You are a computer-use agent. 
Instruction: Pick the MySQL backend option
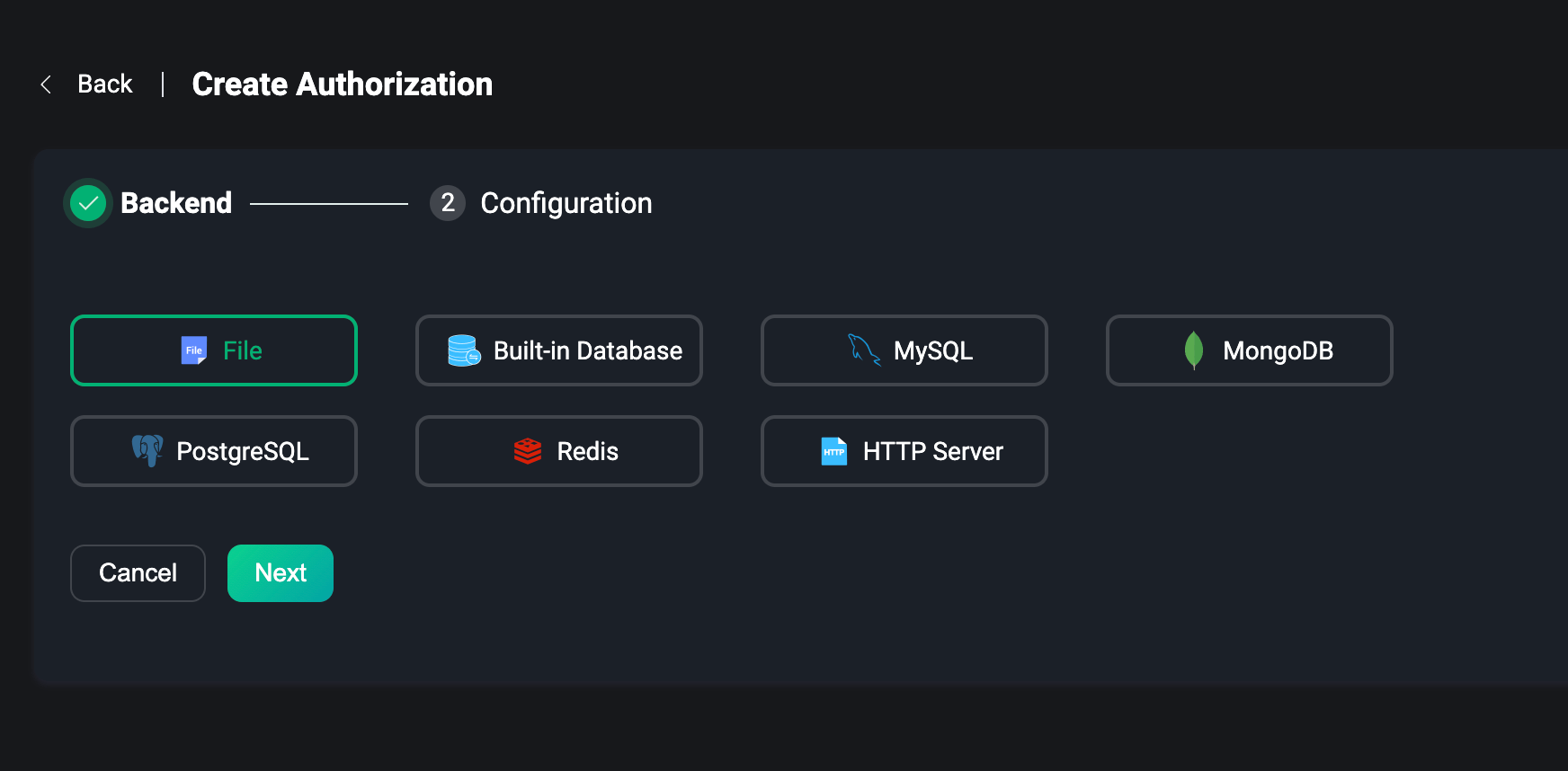coord(932,350)
